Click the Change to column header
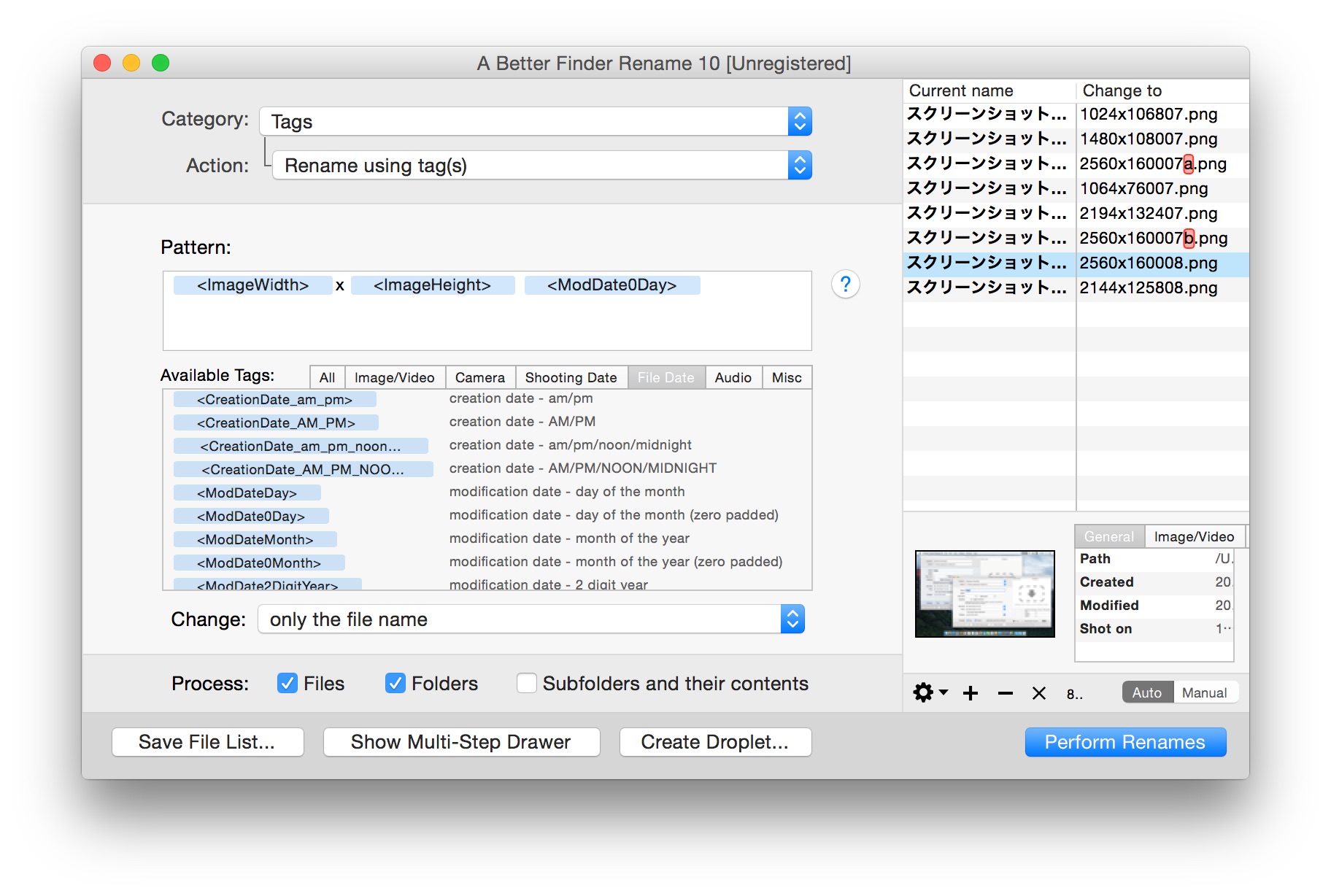The height and width of the screenshot is (896, 1331). pyautogui.click(x=1163, y=90)
